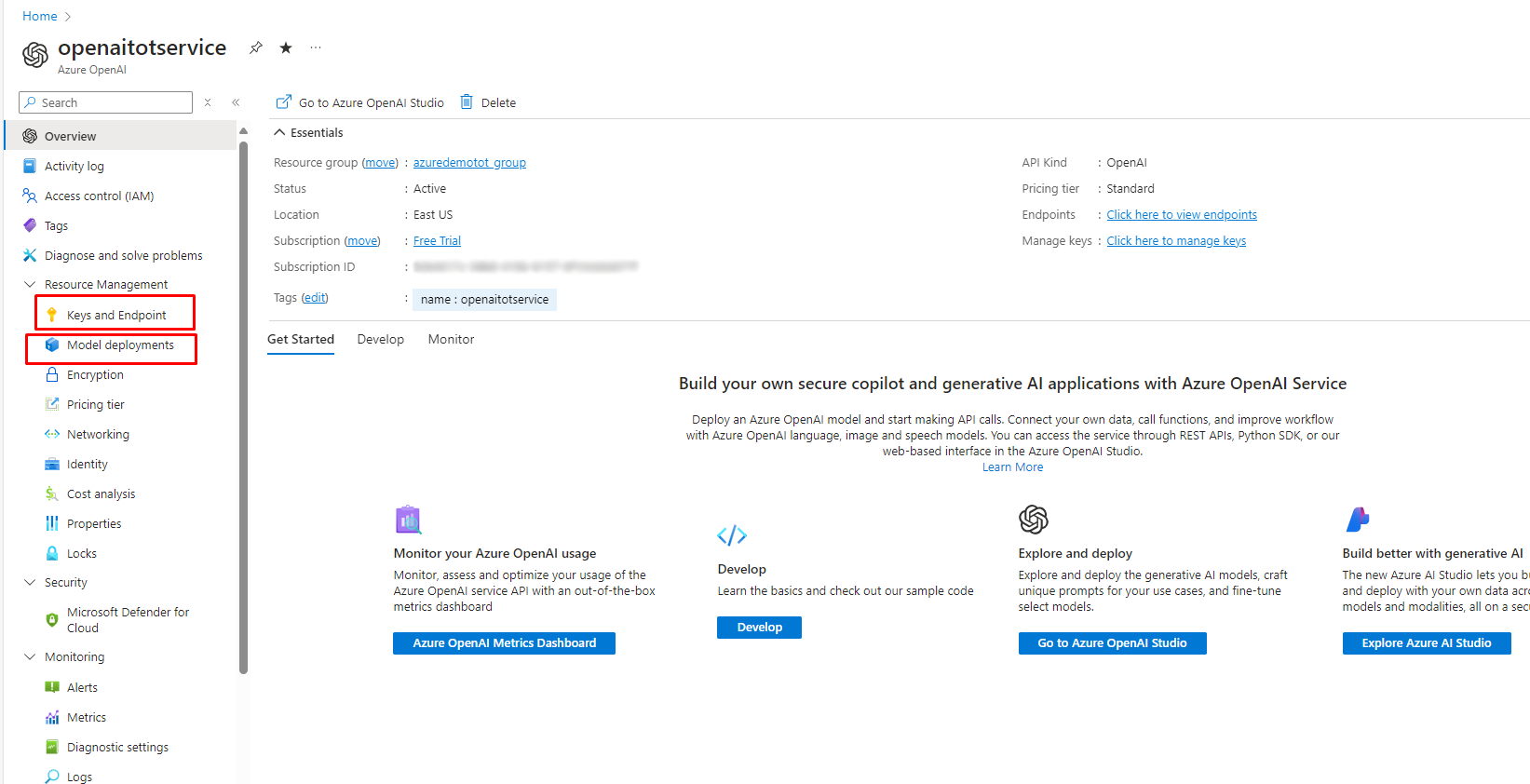Switch to the Monitor tab
Image resolution: width=1530 pixels, height=784 pixels.
point(451,339)
